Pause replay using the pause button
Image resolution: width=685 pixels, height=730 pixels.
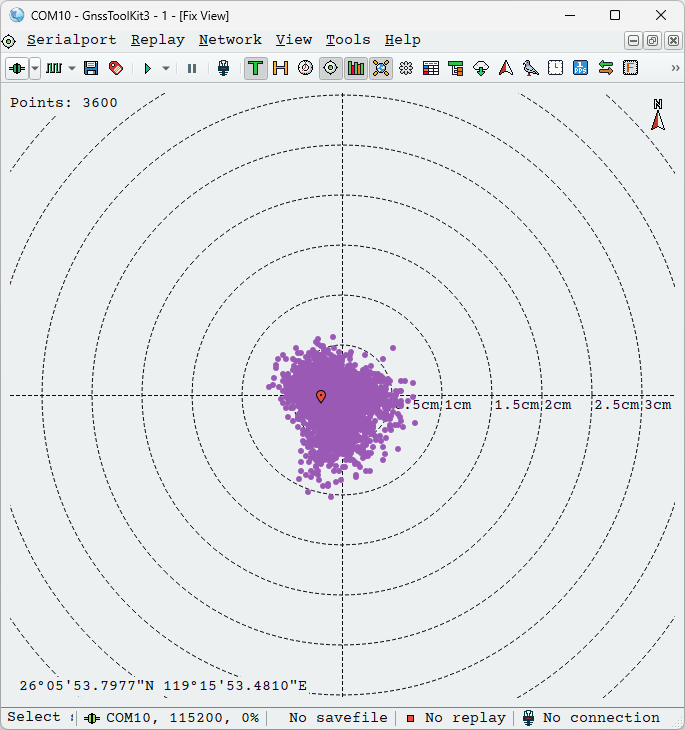click(192, 68)
